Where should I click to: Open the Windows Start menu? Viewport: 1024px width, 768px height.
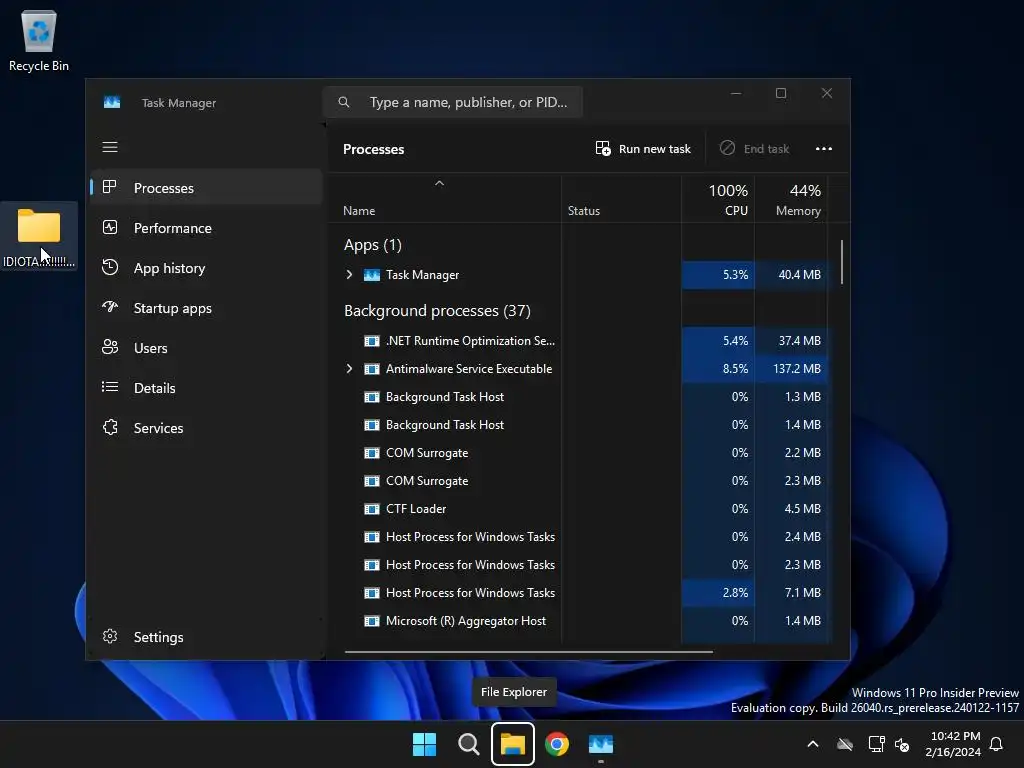click(x=424, y=744)
